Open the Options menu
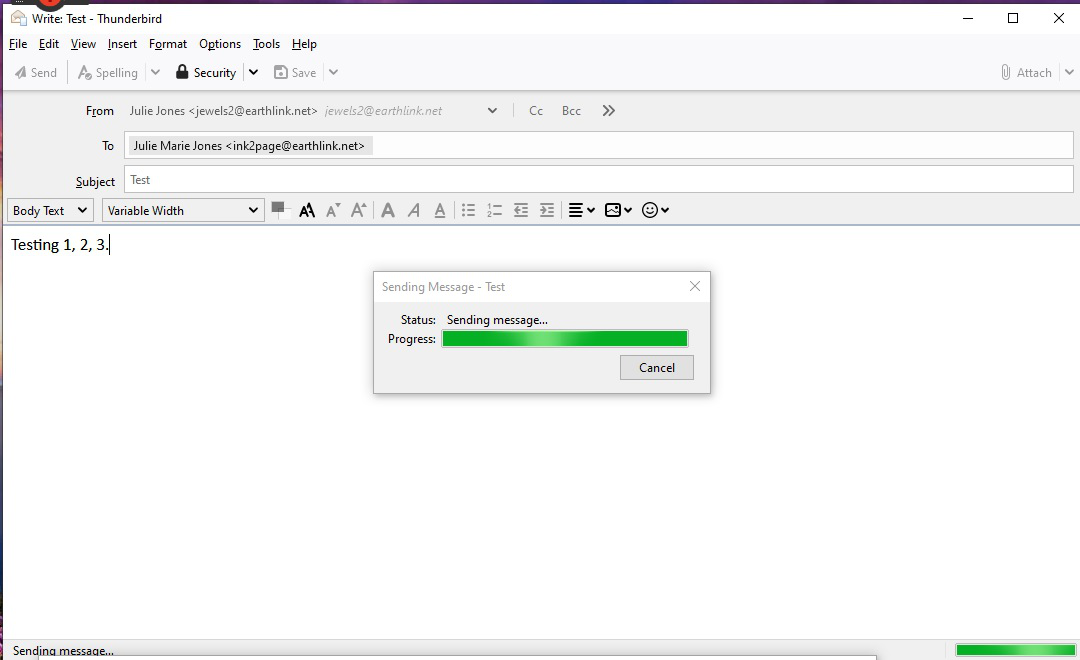This screenshot has height=660, width=1080. tap(220, 44)
